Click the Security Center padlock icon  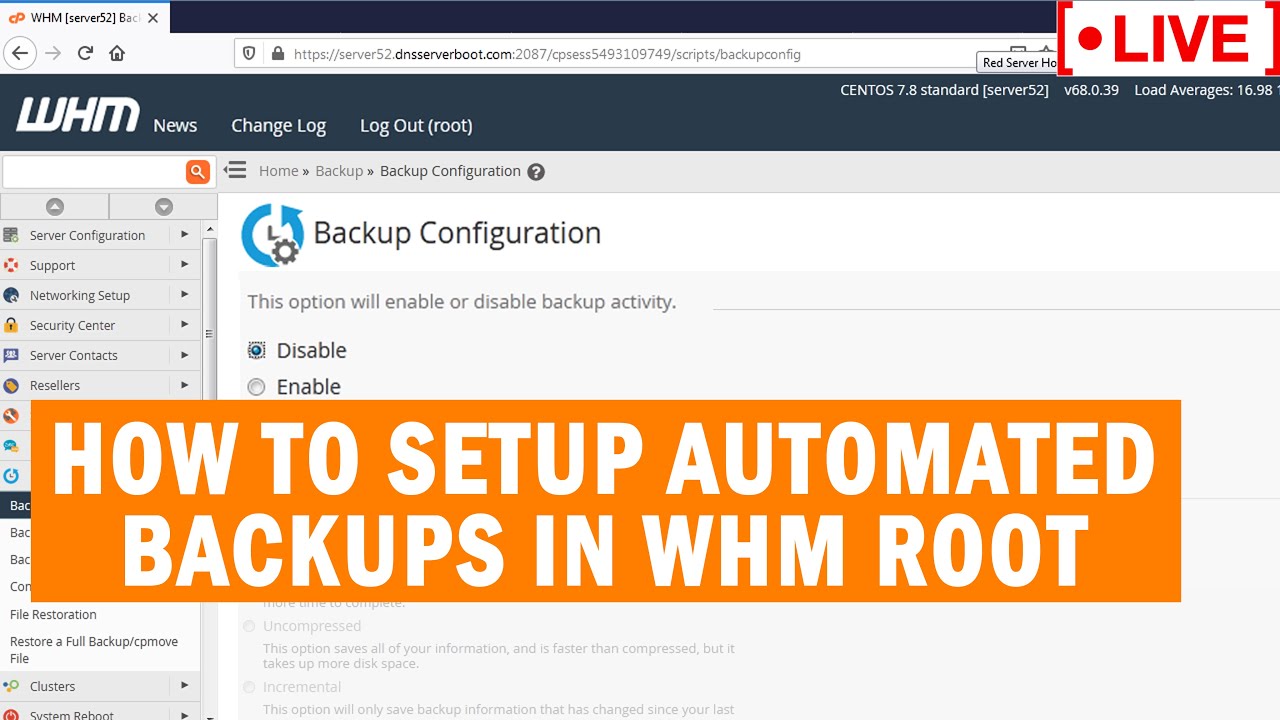[11, 325]
